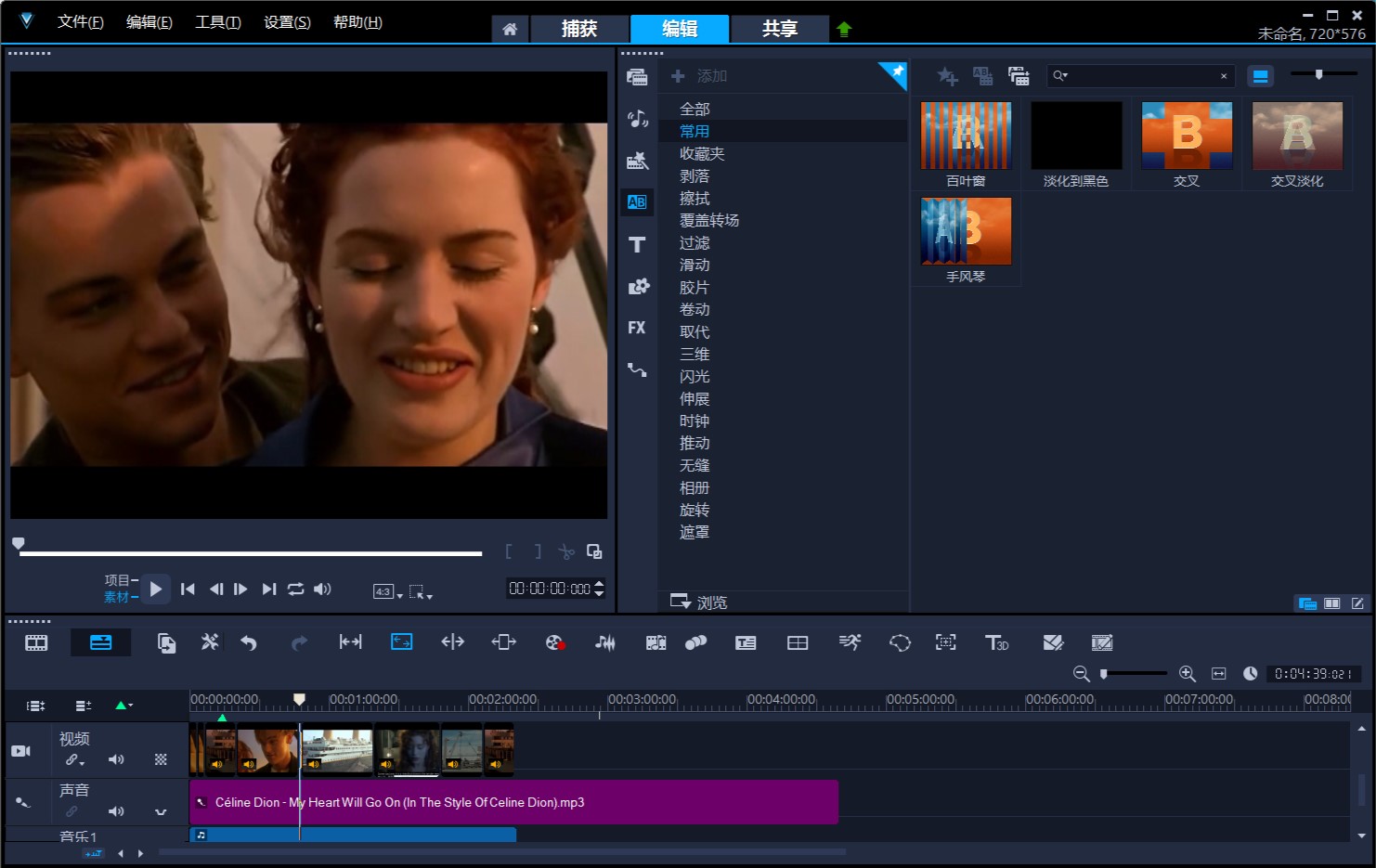Open the Title (T) library
Screen dimensions: 1376x868
coord(637,244)
